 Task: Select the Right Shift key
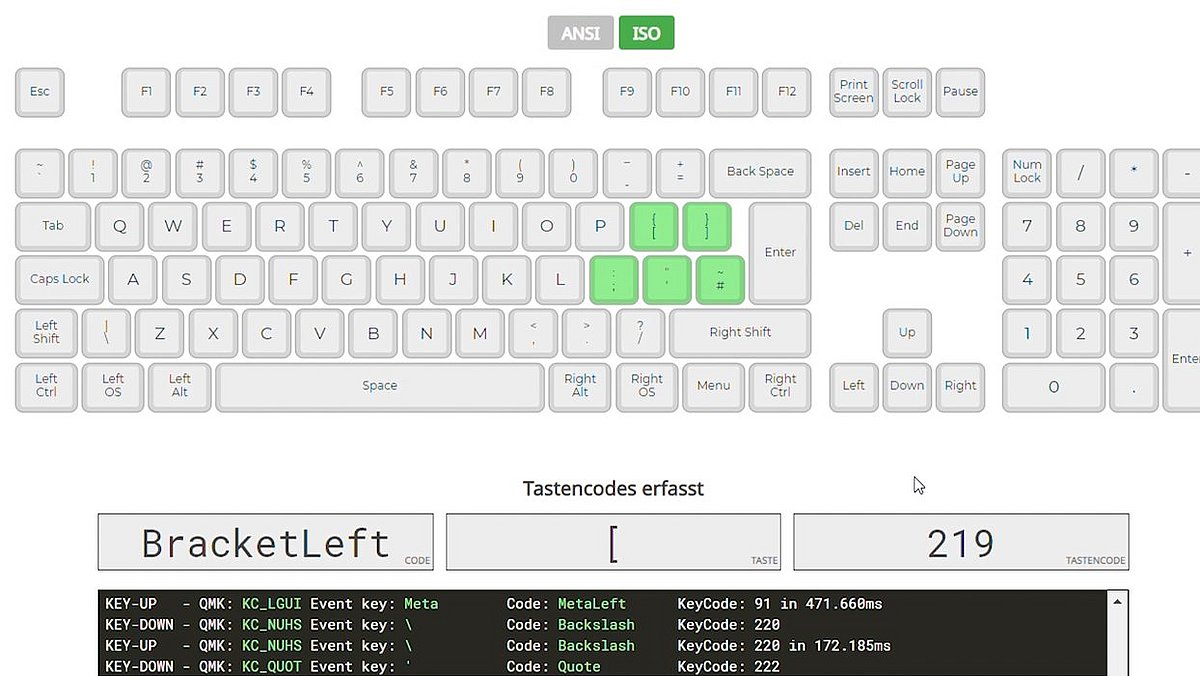coord(740,333)
